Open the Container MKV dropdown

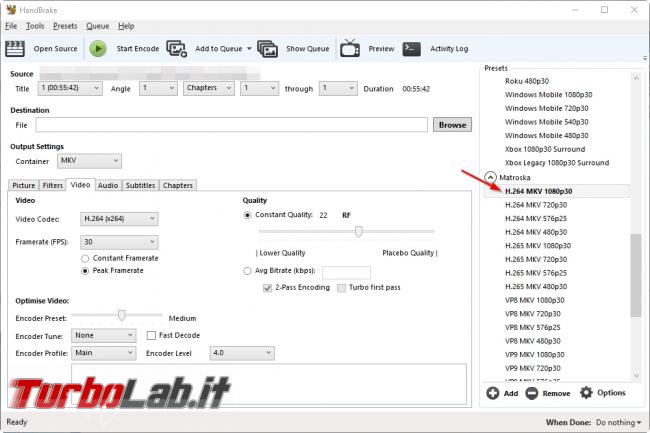90,161
